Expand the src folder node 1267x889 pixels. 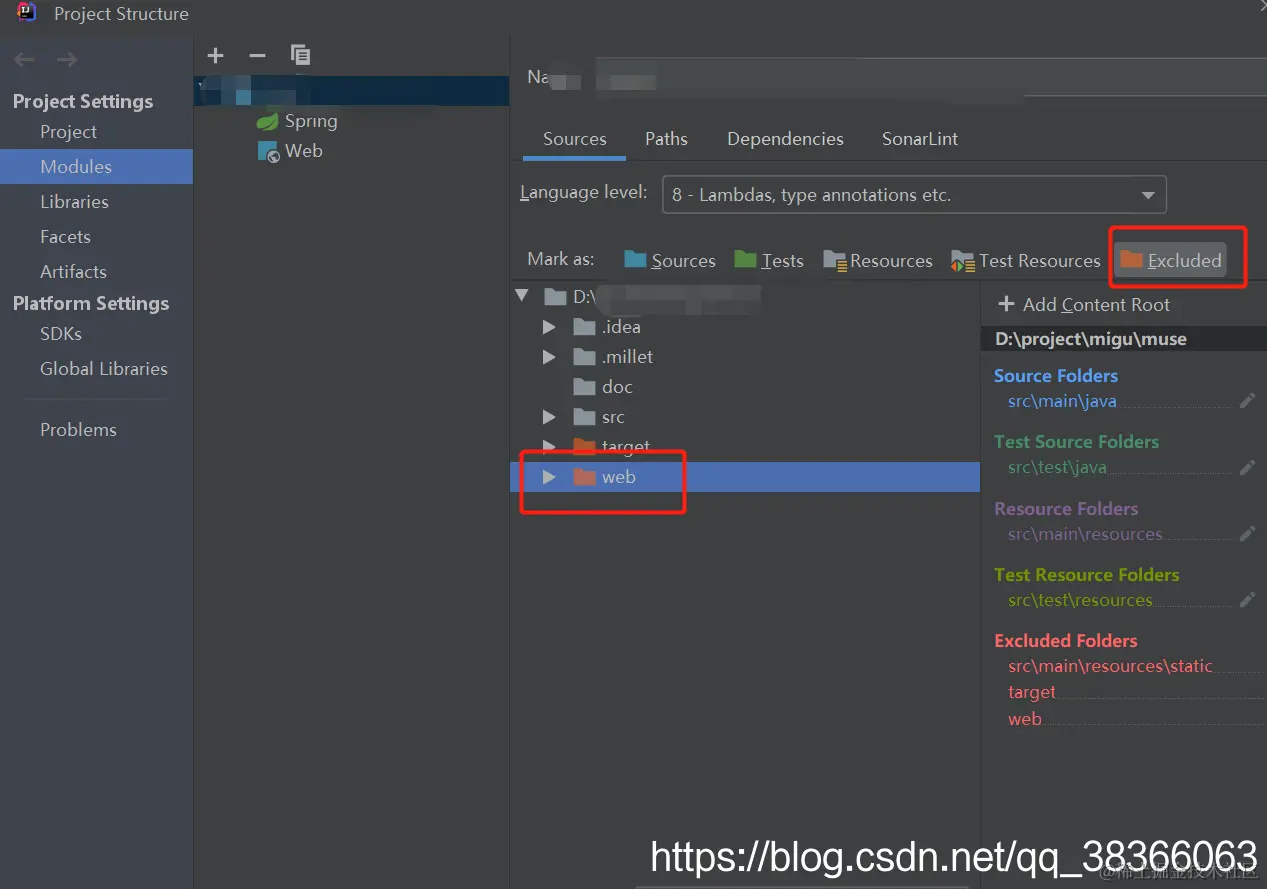point(549,417)
